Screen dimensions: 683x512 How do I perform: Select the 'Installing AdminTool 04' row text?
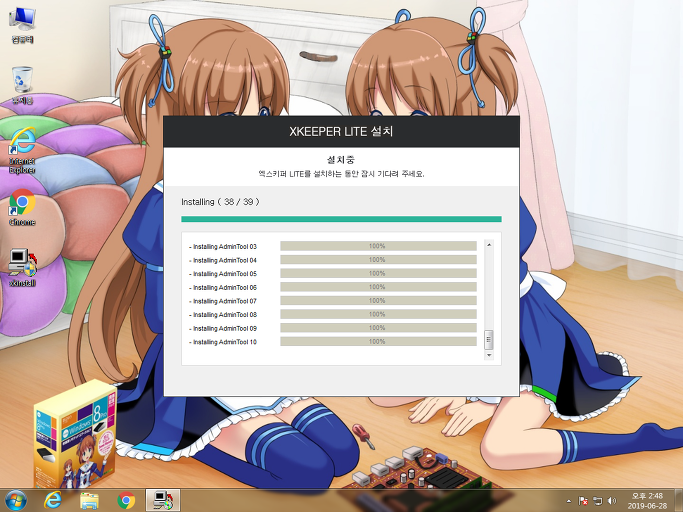(225, 260)
